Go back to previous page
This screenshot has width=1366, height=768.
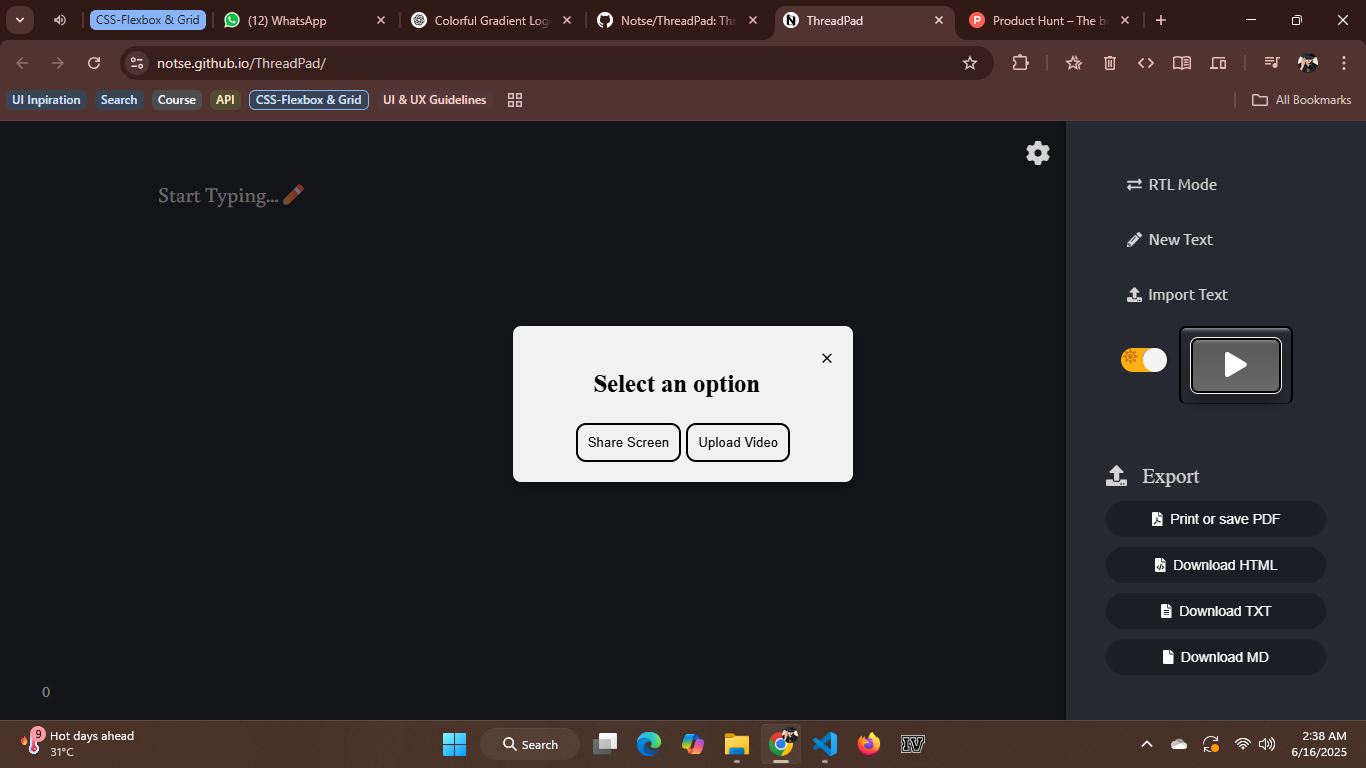pos(22,63)
